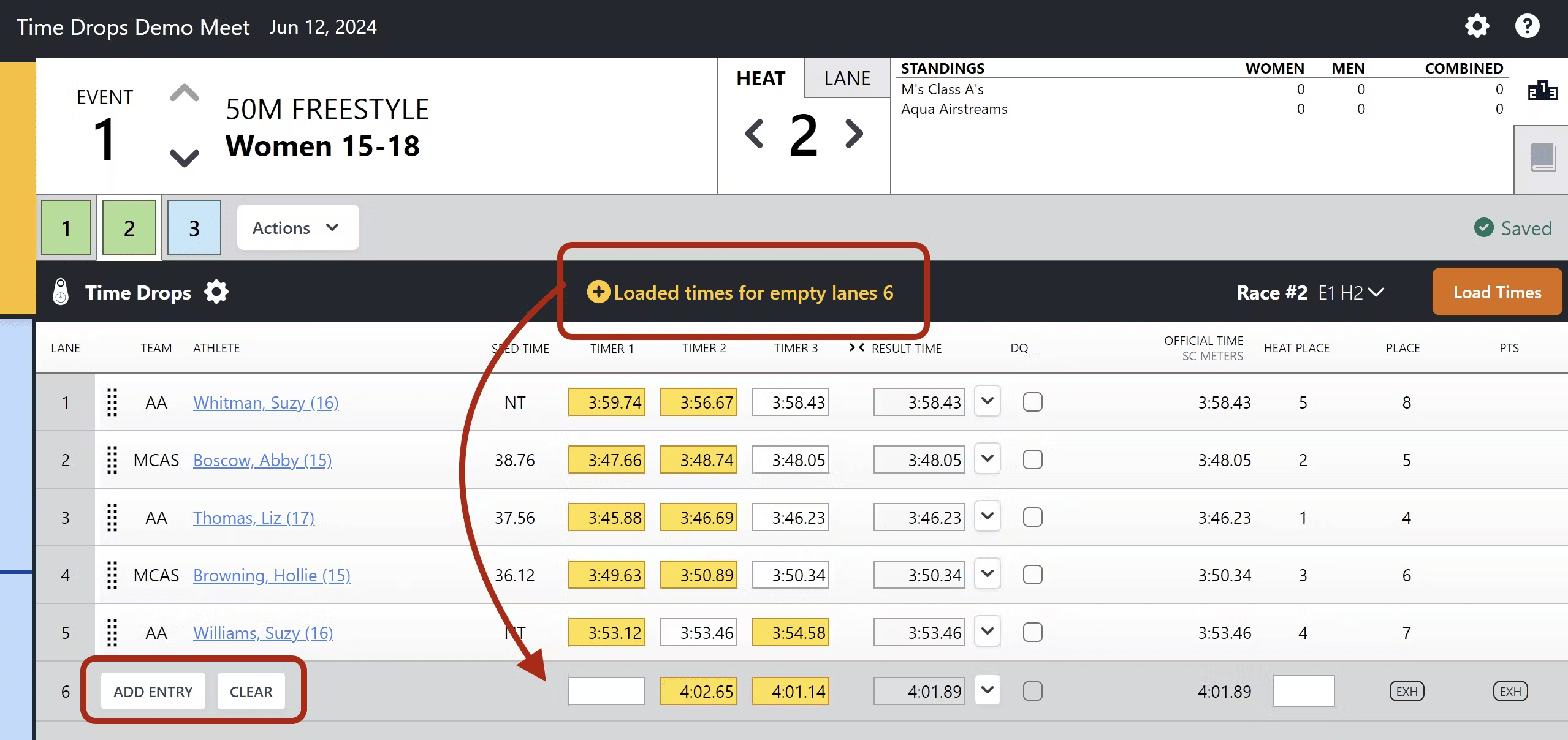Toggle DQ checkbox for Whitman, Suzy
Screen dimensions: 1568x740
(1032, 402)
